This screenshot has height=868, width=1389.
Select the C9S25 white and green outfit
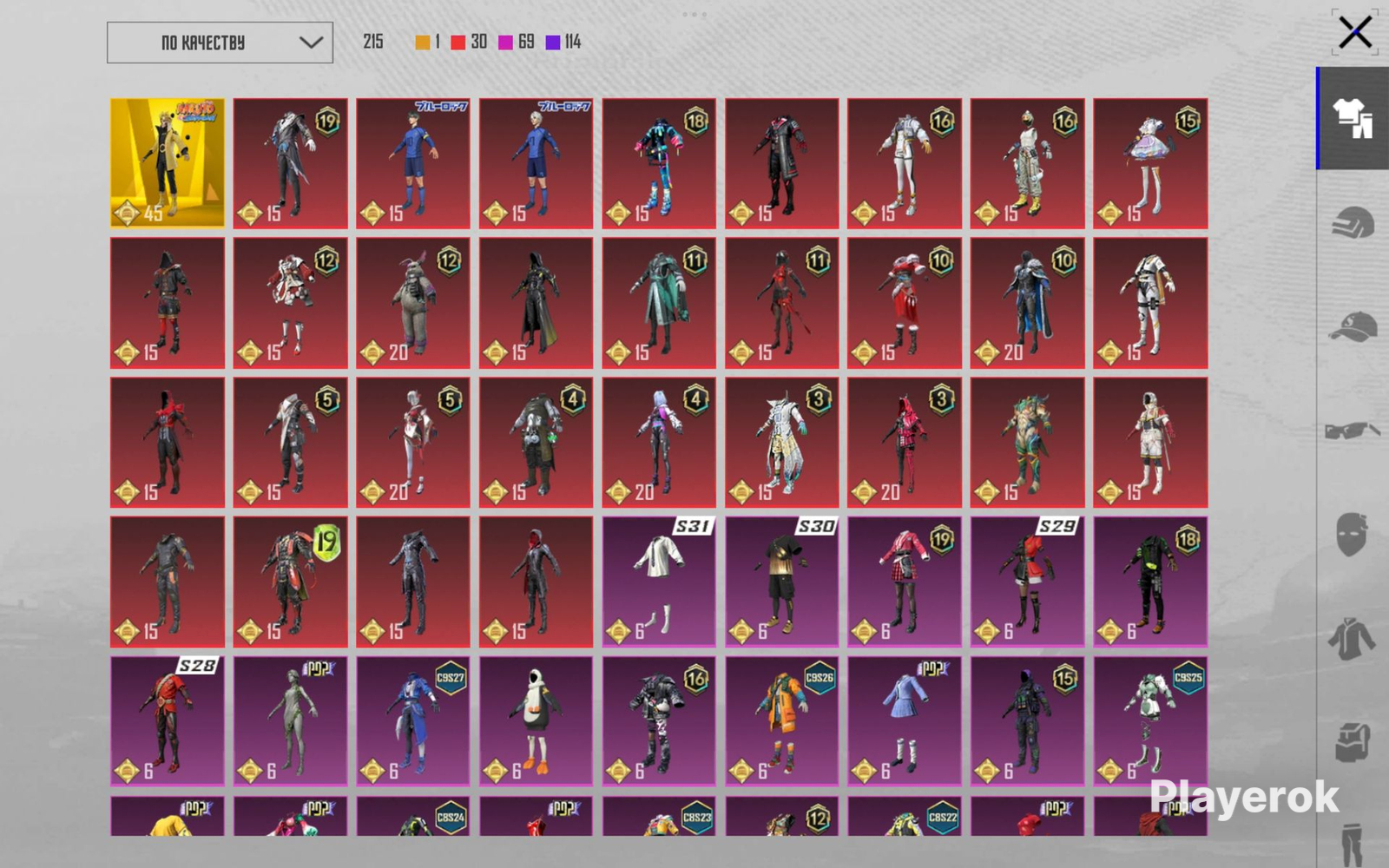click(x=1150, y=721)
